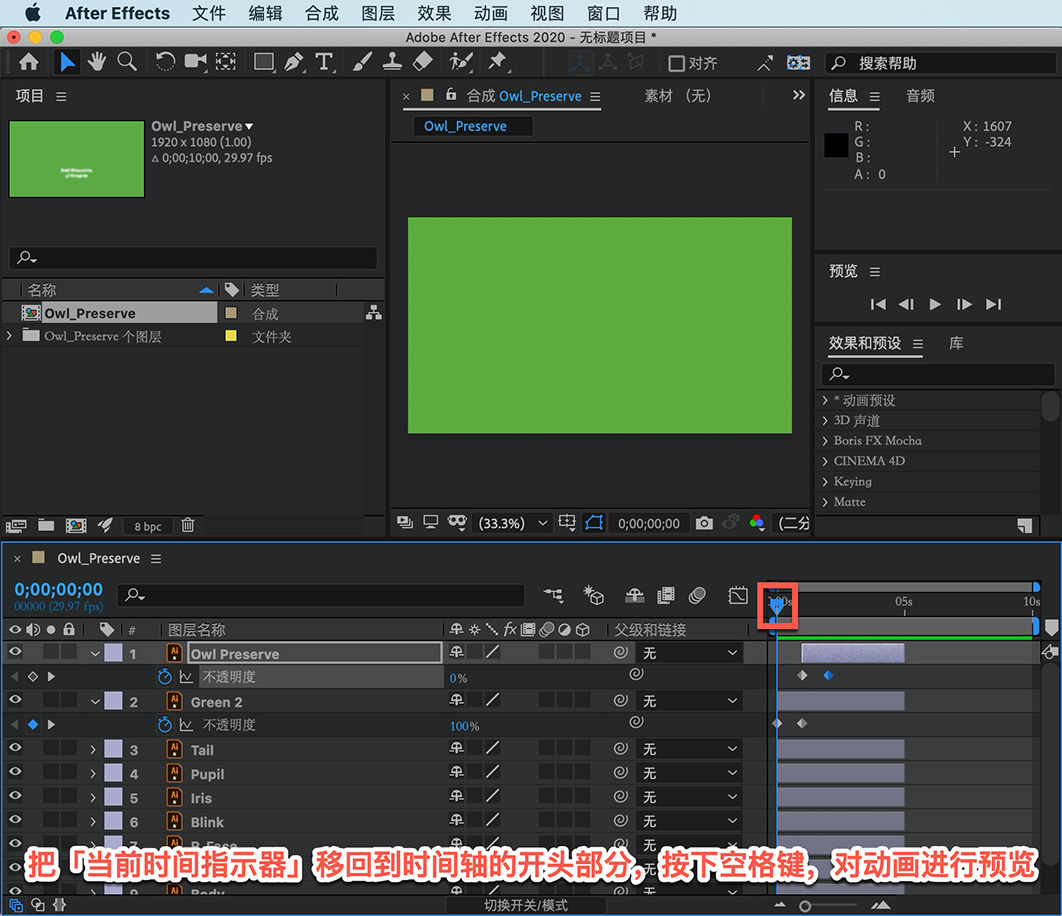
Task: Toggle the mask and shape path visibility icon
Action: coord(594,522)
